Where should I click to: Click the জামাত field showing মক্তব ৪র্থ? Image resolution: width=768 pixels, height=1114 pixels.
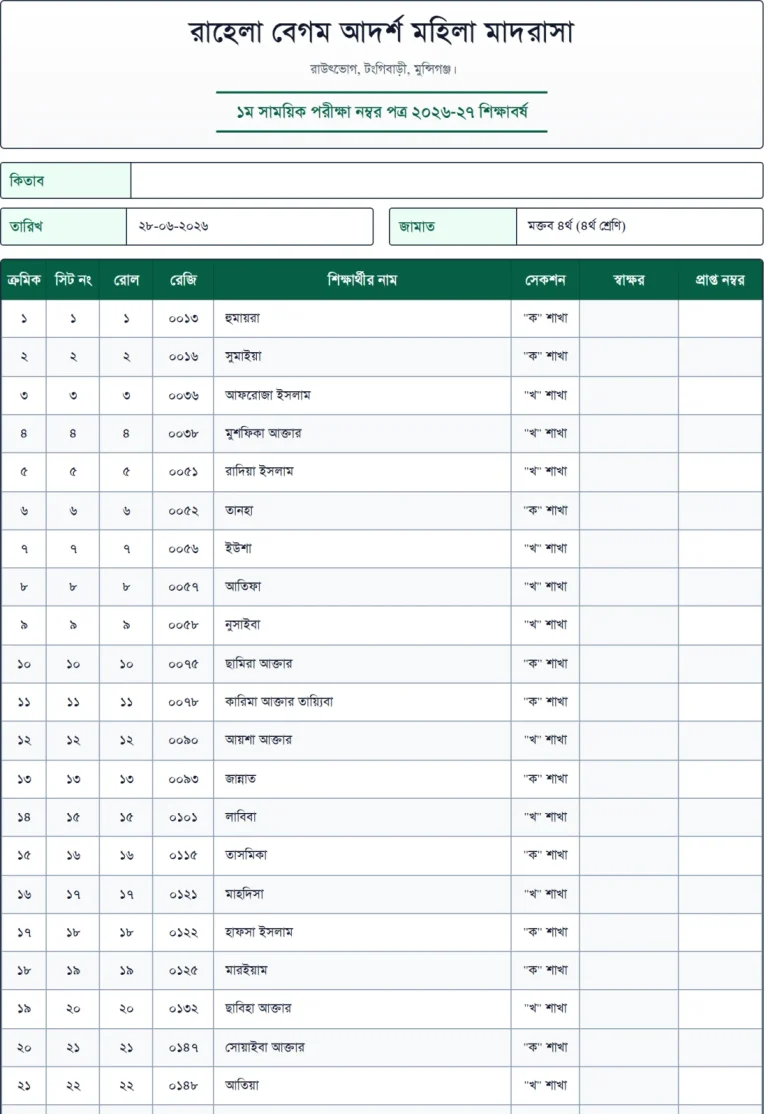click(x=639, y=227)
